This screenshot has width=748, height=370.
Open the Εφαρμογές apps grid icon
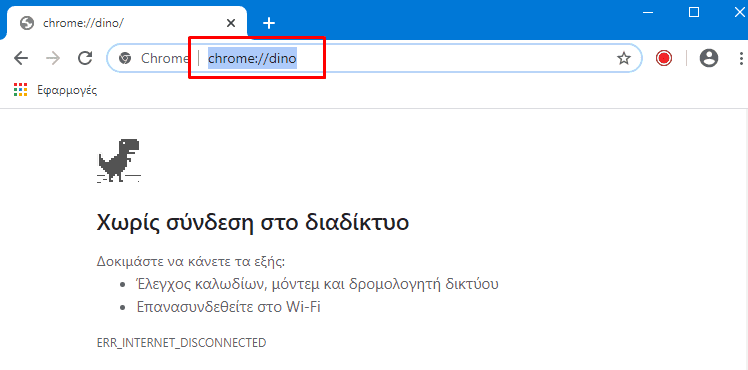(21, 90)
